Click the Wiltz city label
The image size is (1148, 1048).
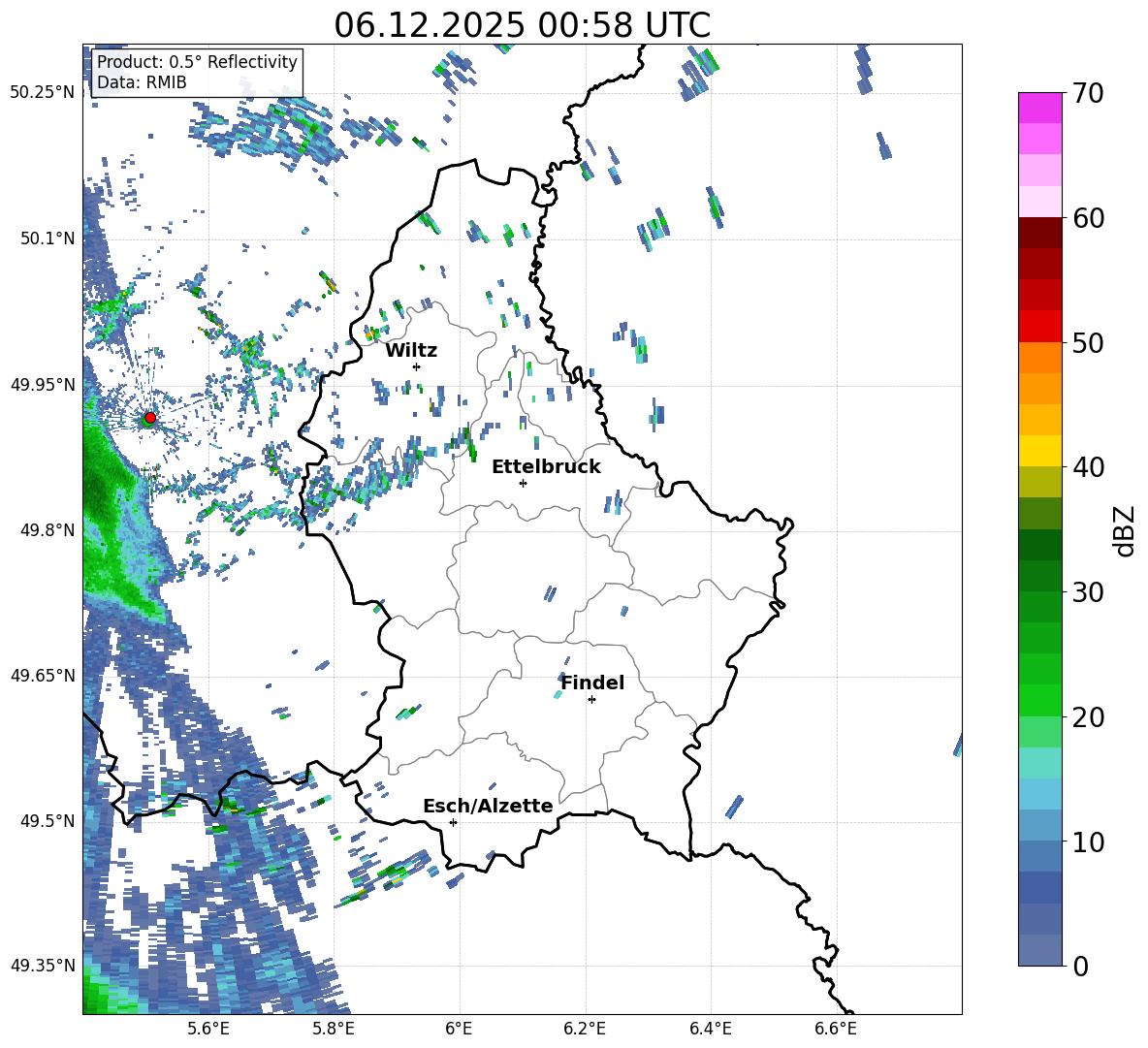tap(411, 351)
